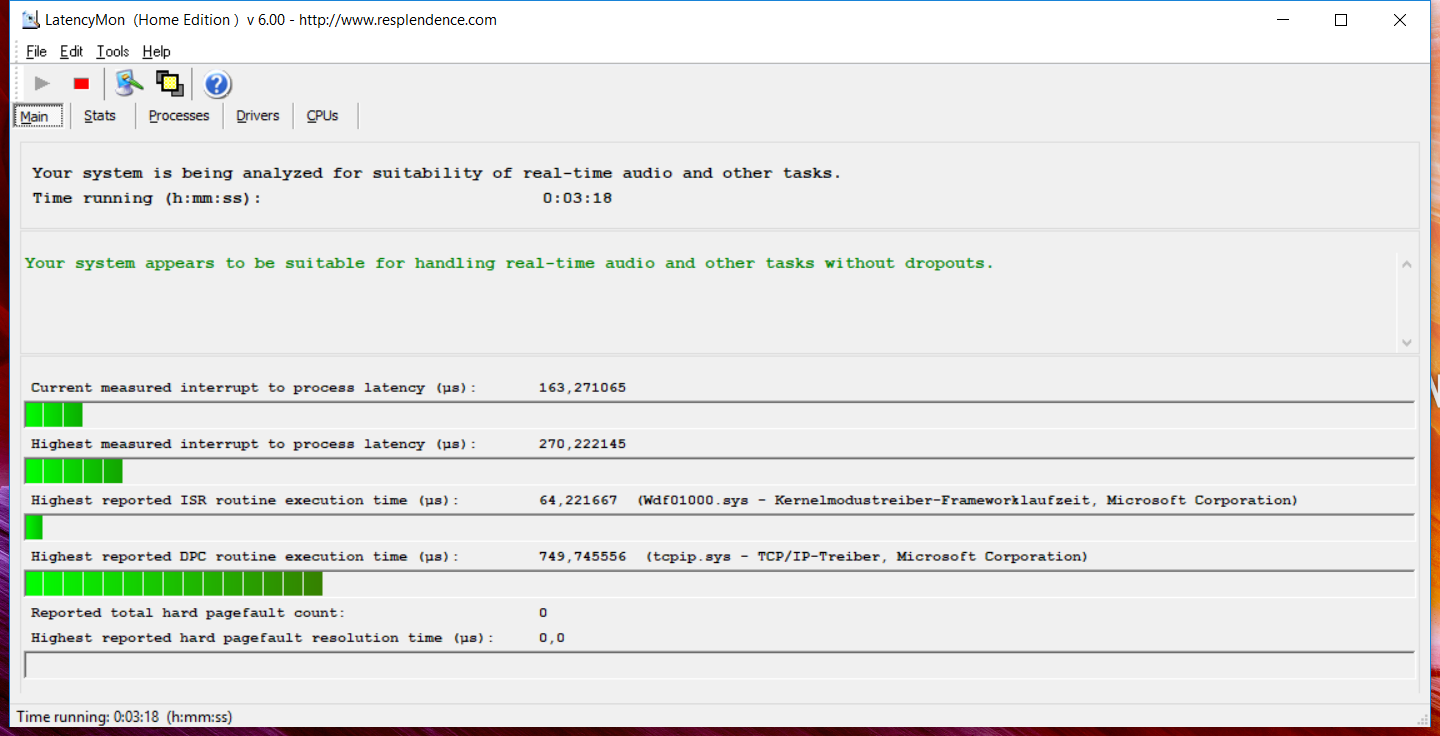The width and height of the screenshot is (1440, 736).
Task: Click the value 749,745556
Action: point(582,556)
